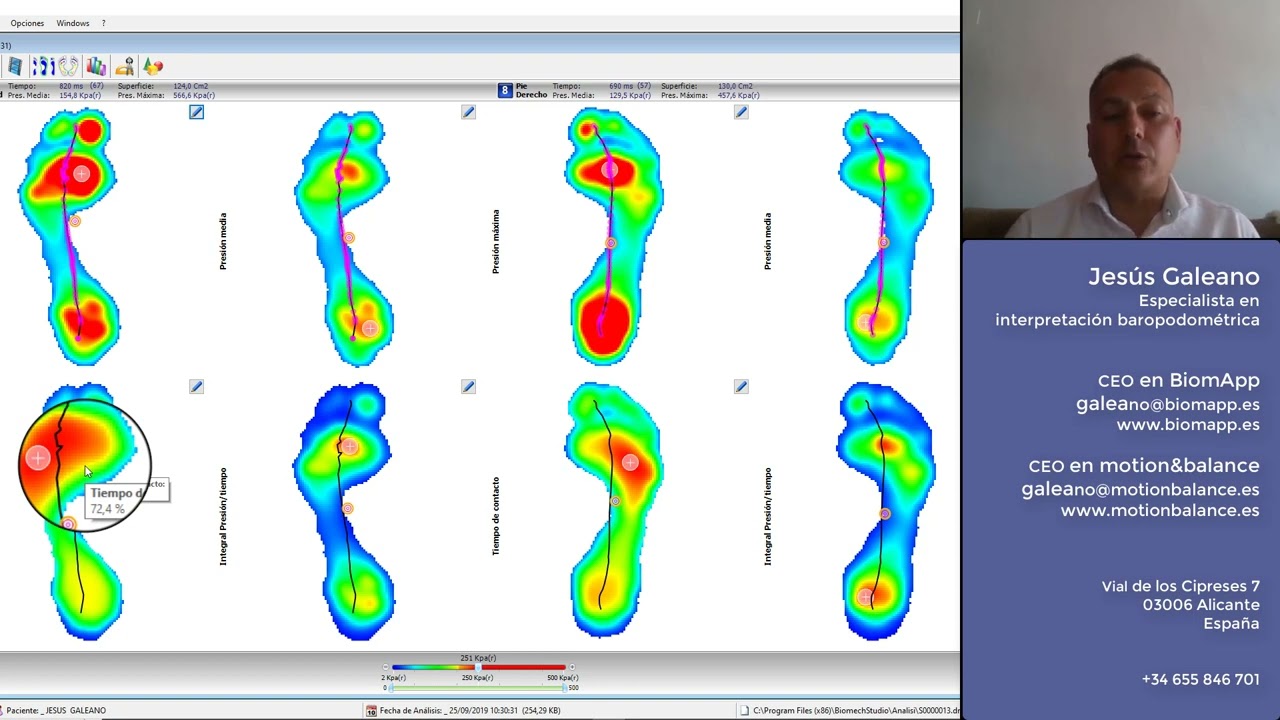Click edit pencil icon above first Presión media label
Screen dimensions: 1280x720
click(196, 112)
